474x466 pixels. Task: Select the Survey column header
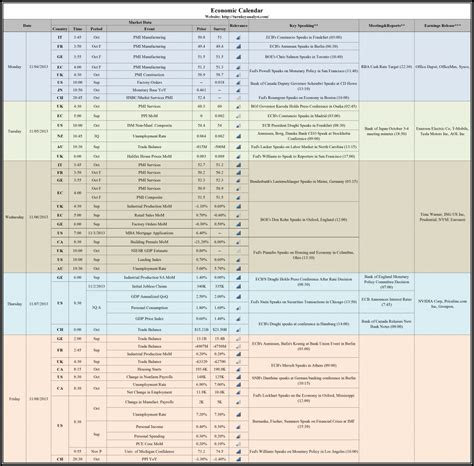point(219,29)
